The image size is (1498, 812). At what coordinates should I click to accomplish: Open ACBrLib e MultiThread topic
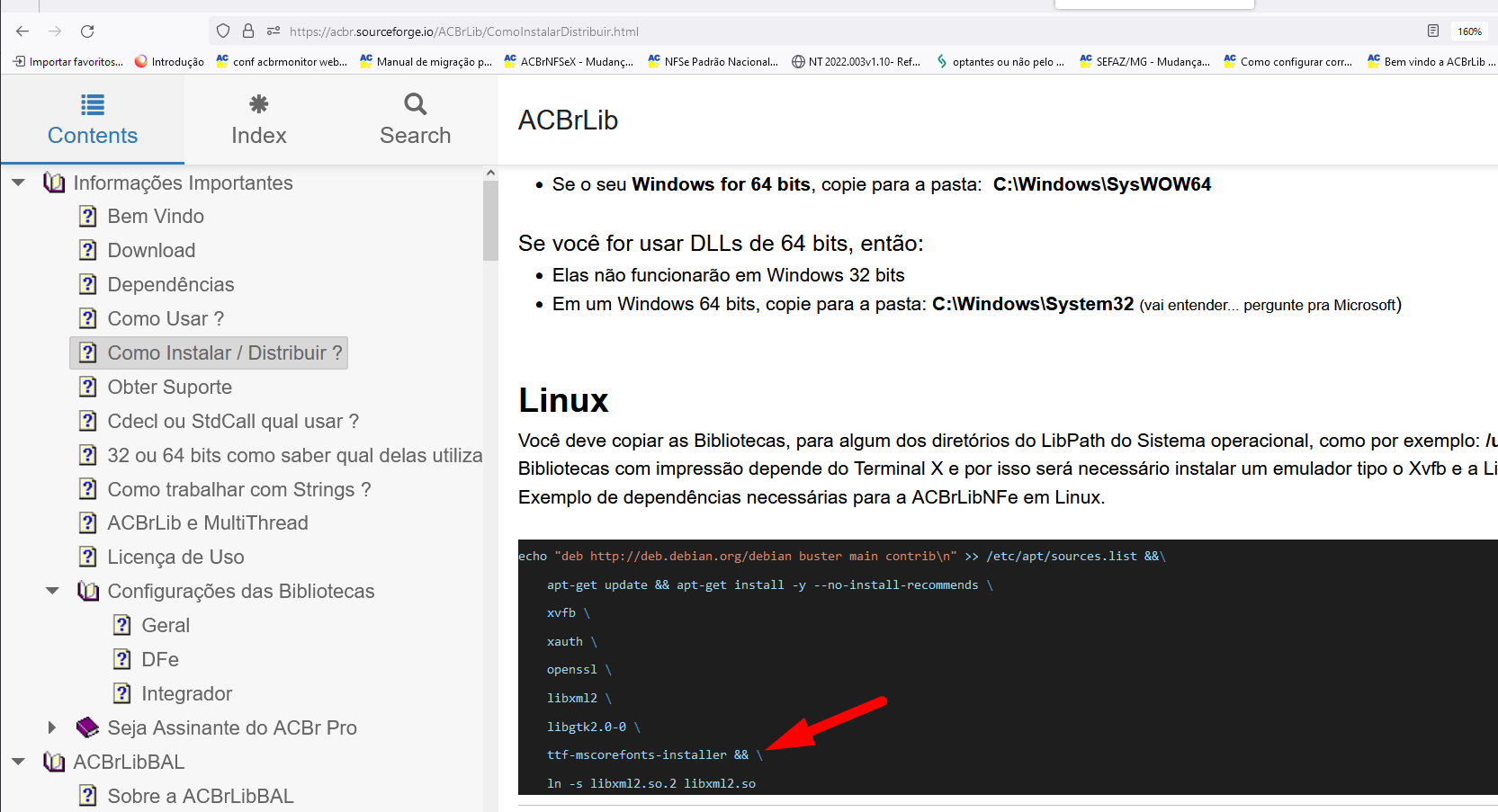[x=193, y=523]
